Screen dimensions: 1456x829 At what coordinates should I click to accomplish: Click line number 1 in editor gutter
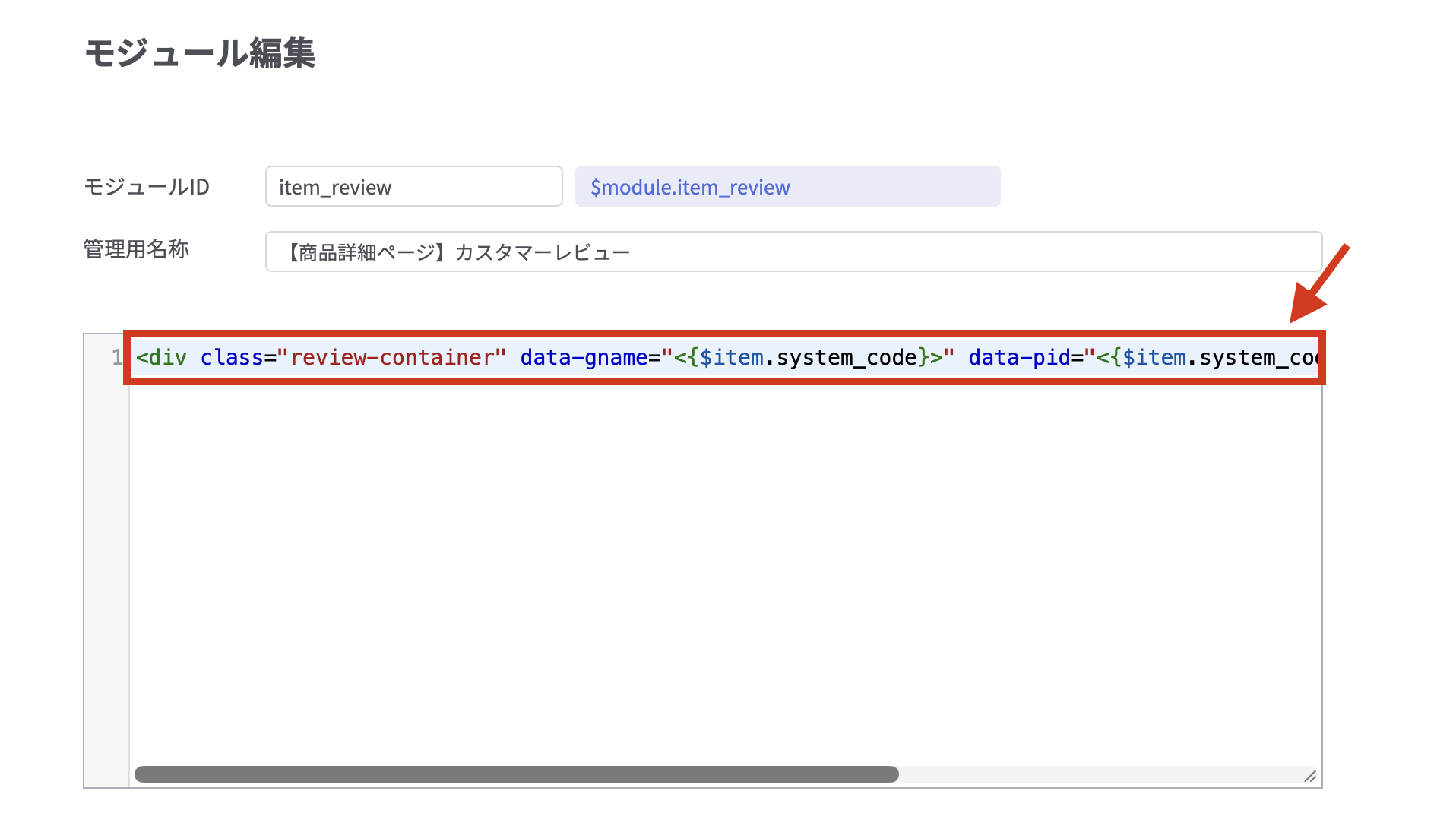pyautogui.click(x=116, y=357)
